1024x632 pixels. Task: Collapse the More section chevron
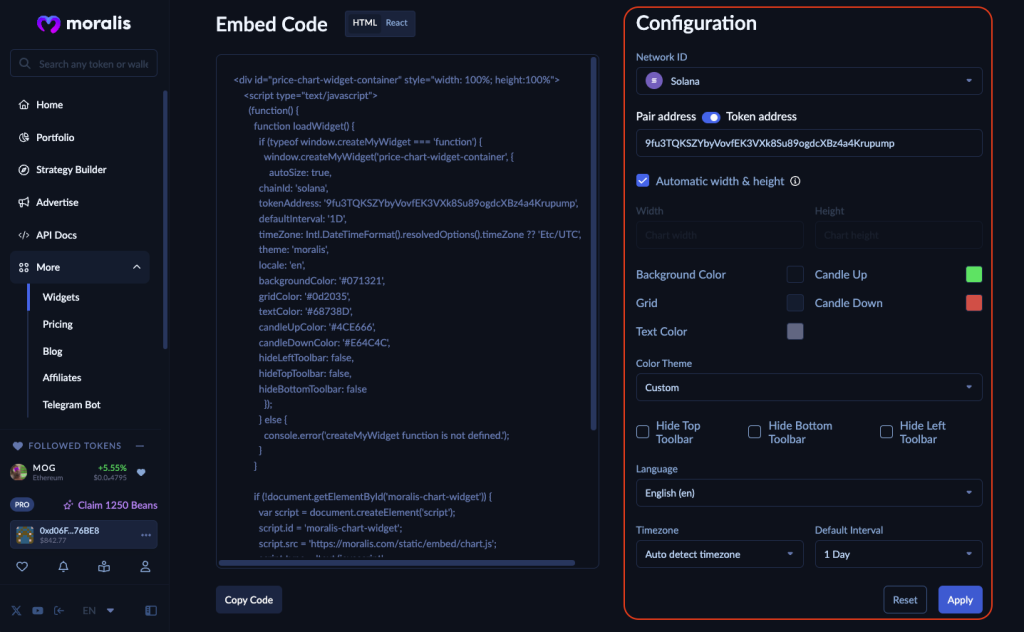(x=136, y=267)
